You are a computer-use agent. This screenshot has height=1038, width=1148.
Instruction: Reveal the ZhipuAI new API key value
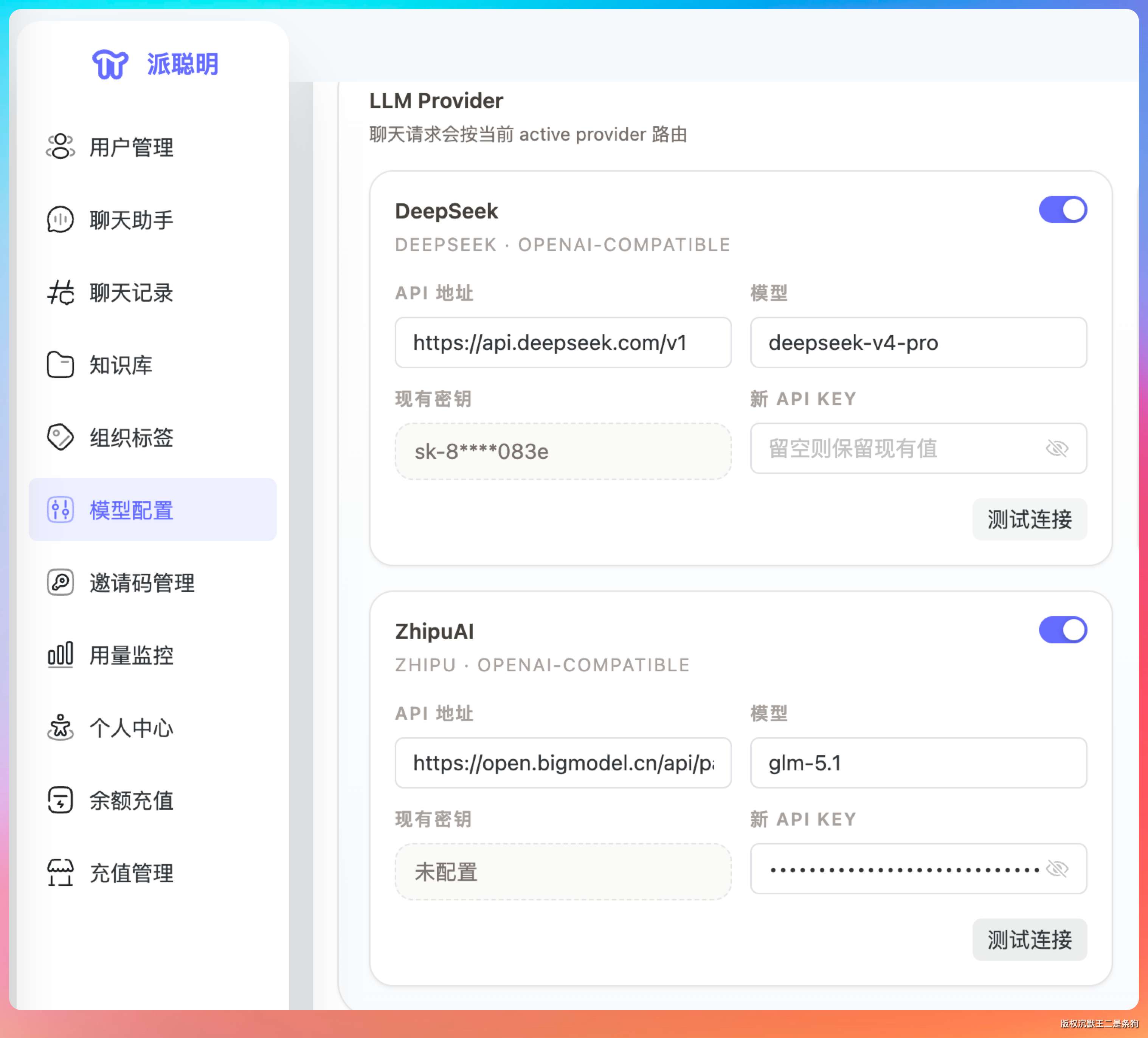[1056, 869]
